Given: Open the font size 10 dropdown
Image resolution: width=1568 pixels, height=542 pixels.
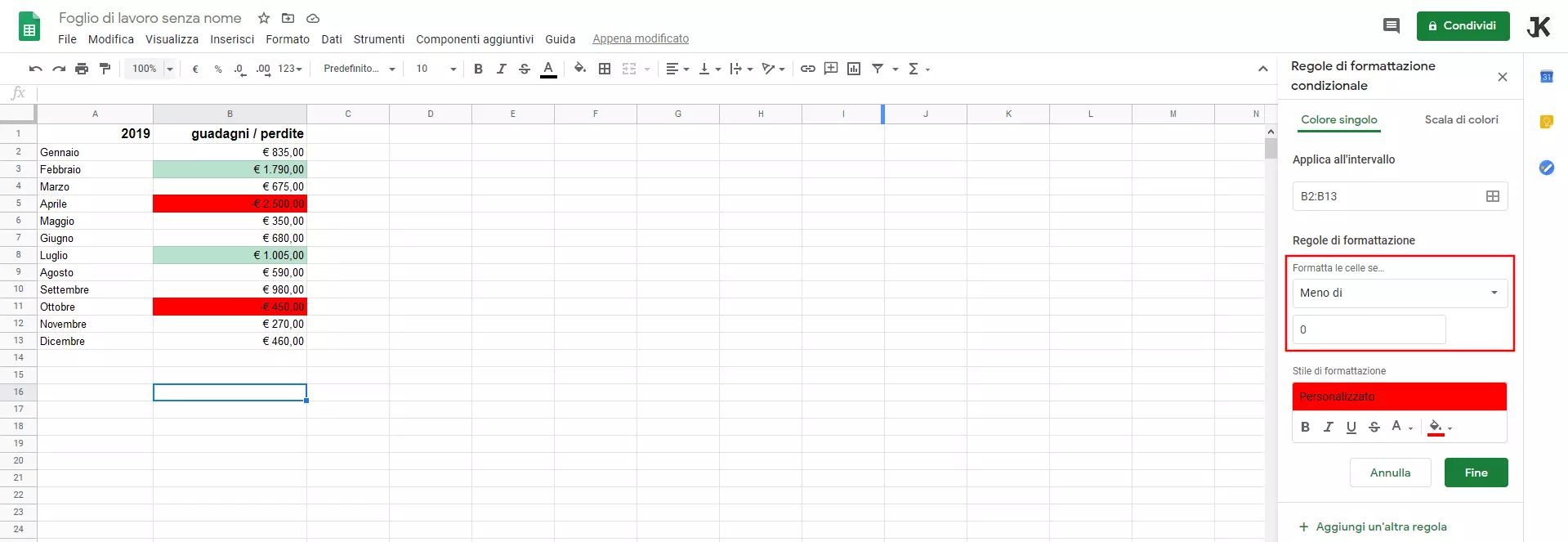Looking at the screenshot, I should [436, 69].
